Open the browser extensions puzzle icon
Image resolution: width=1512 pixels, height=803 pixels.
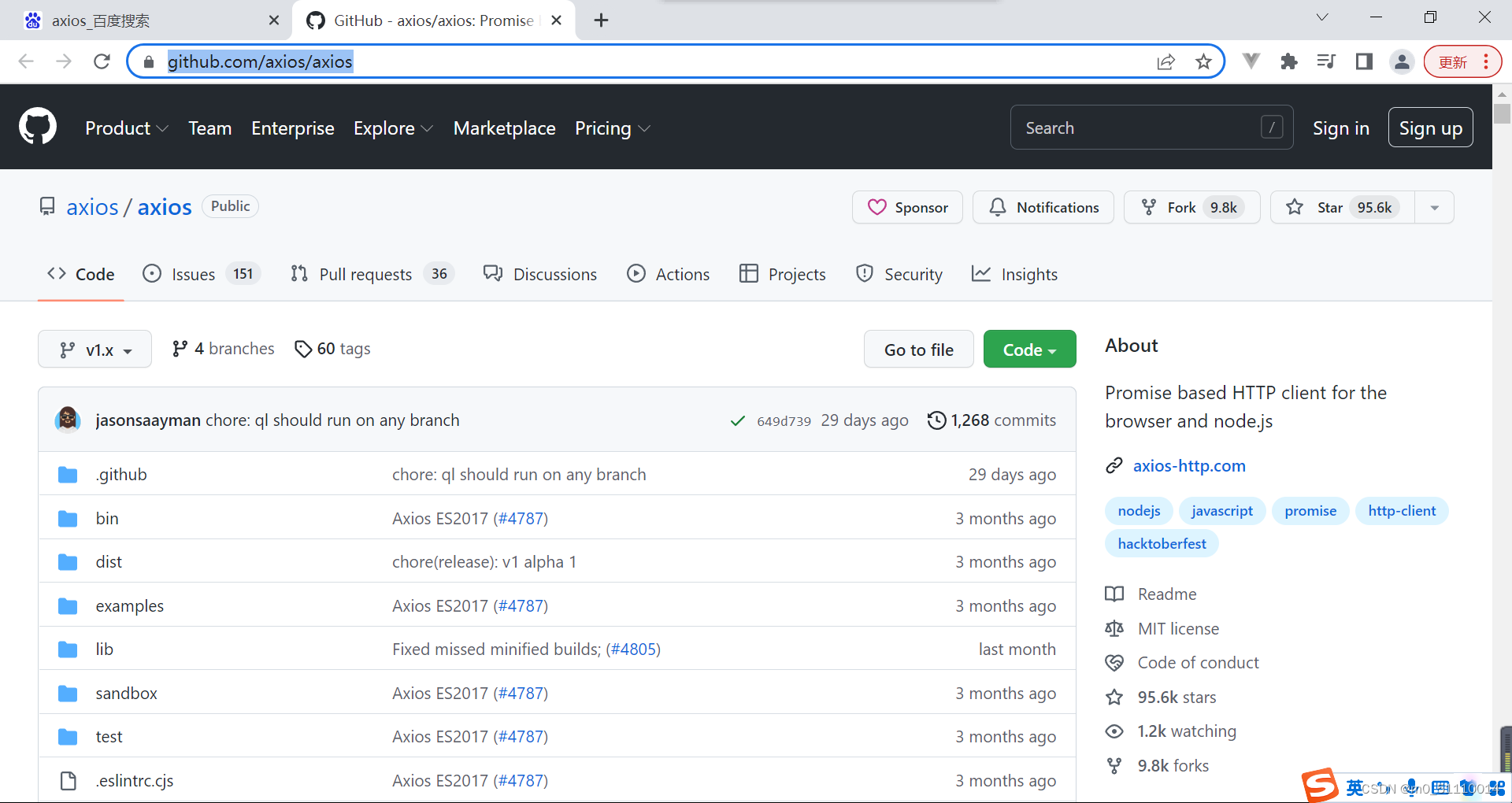1289,61
